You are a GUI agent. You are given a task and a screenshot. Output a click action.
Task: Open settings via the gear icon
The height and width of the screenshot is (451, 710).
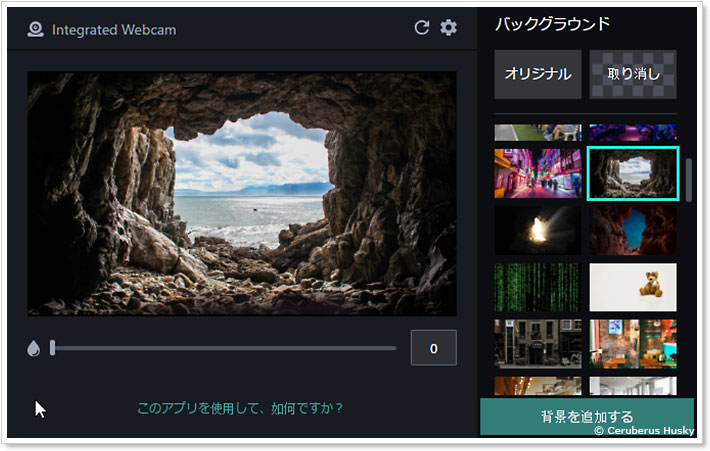tap(448, 28)
